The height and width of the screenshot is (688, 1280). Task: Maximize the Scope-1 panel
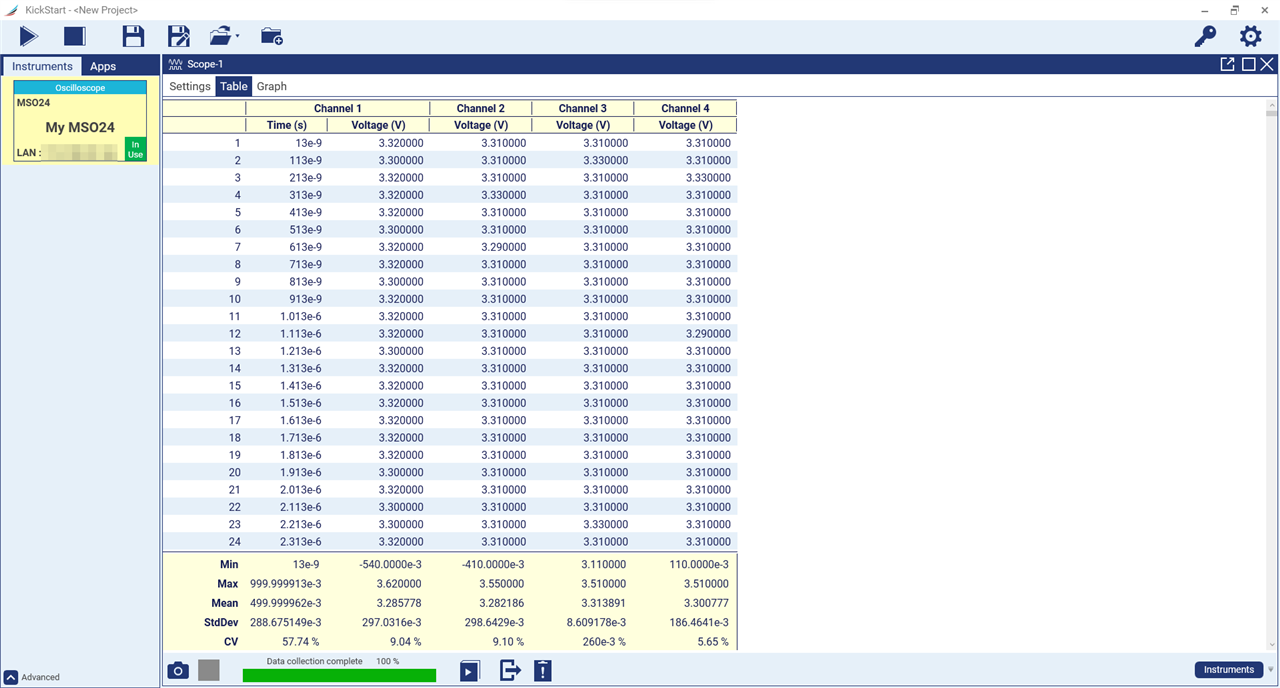pos(1248,64)
